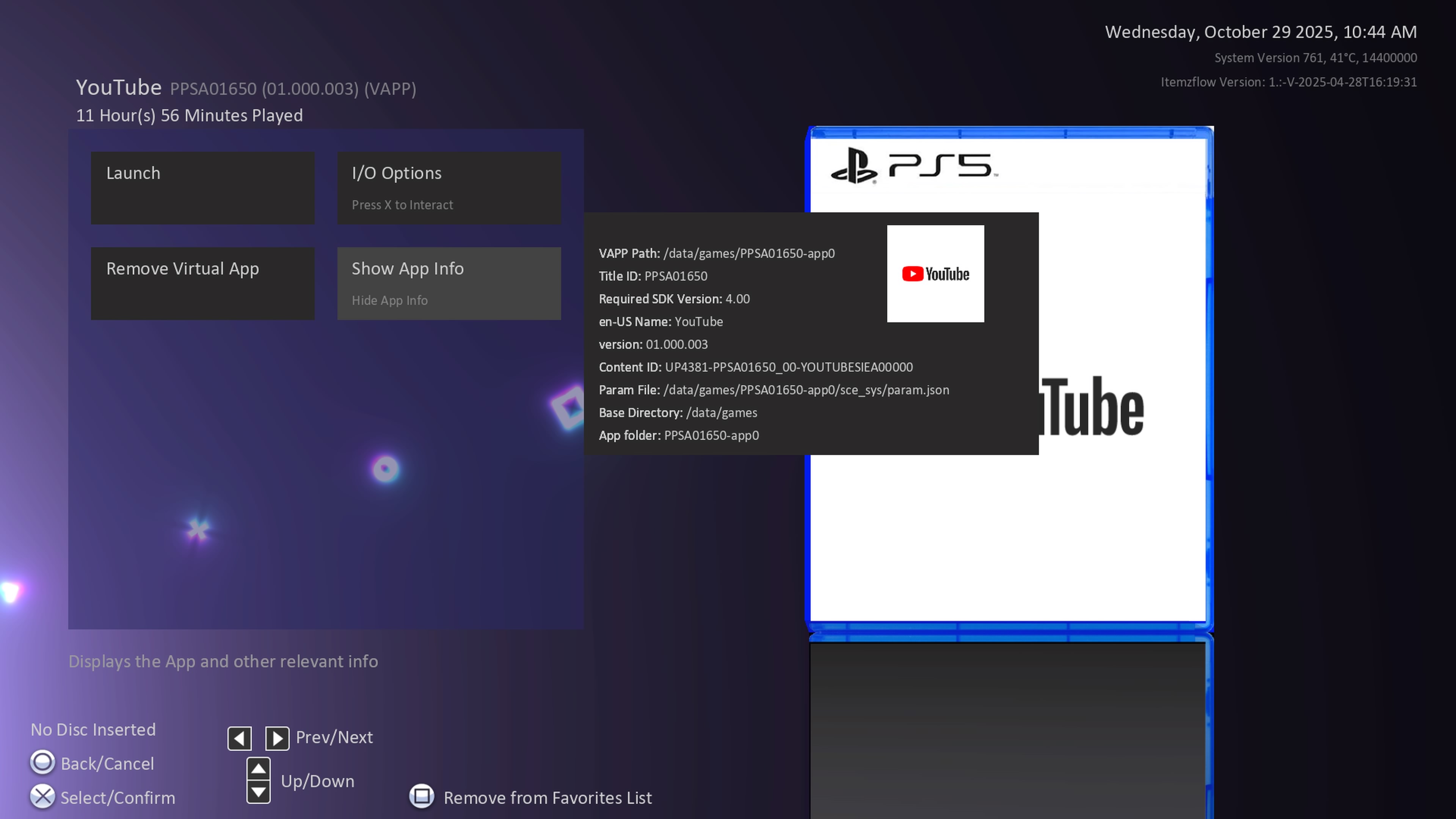Click the Remove from Favorites List label

coord(548,797)
